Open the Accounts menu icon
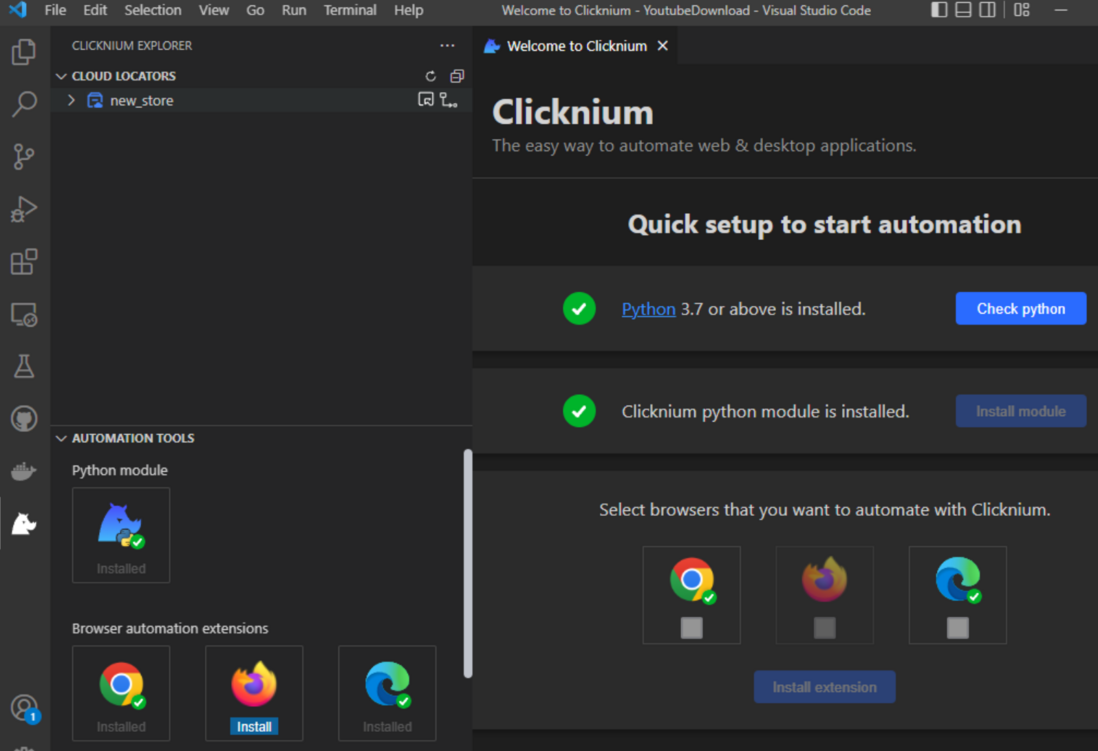 pyautogui.click(x=24, y=708)
